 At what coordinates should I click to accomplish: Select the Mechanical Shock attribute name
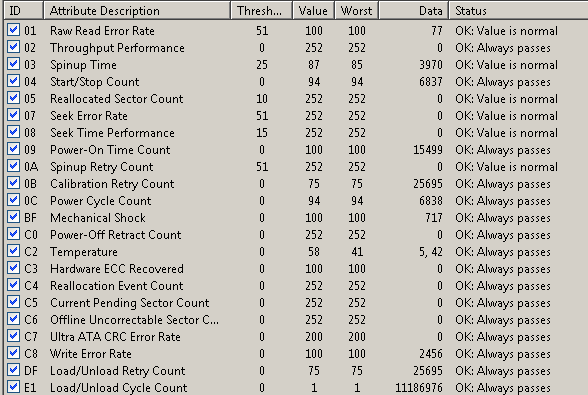98,218
